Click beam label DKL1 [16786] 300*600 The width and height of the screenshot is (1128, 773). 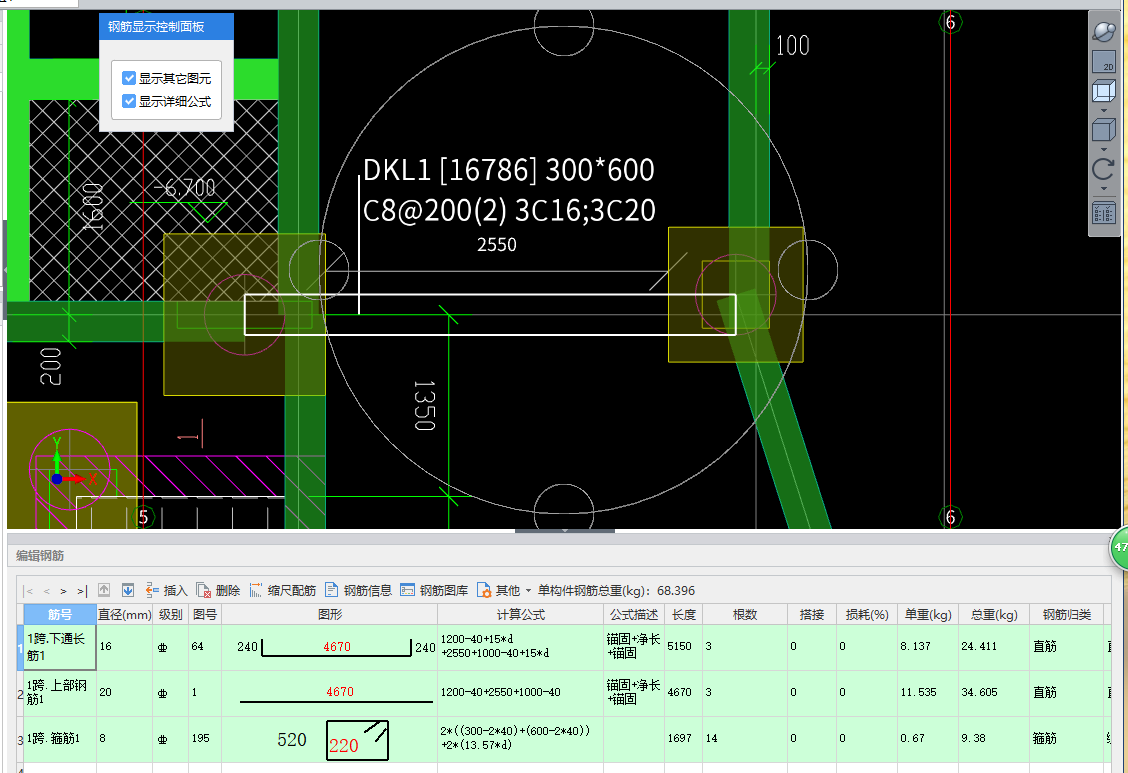pyautogui.click(x=509, y=170)
